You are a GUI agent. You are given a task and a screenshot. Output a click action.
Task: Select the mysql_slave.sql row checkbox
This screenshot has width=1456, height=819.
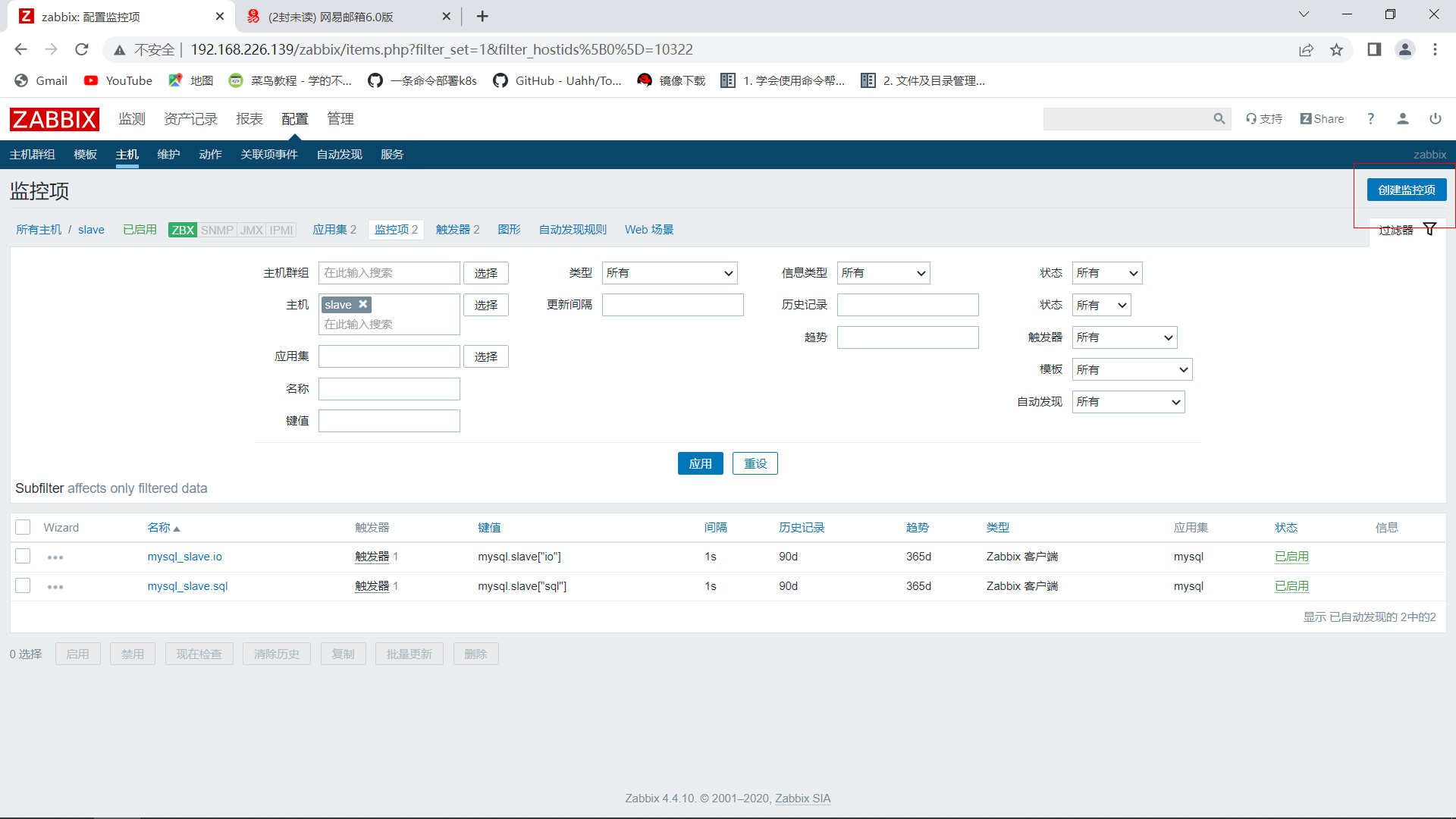(x=23, y=586)
